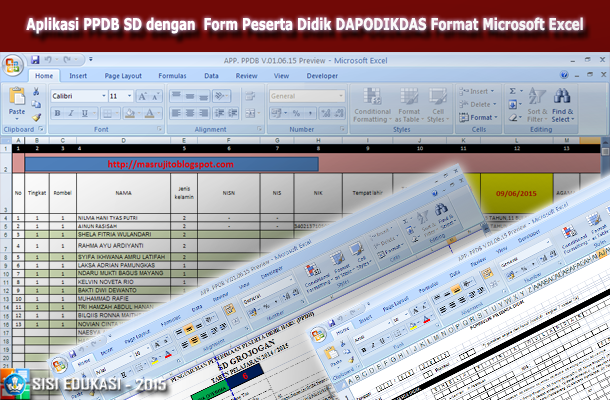
Task: Toggle Center alignment in the upright window's ribbon
Action: (190, 113)
